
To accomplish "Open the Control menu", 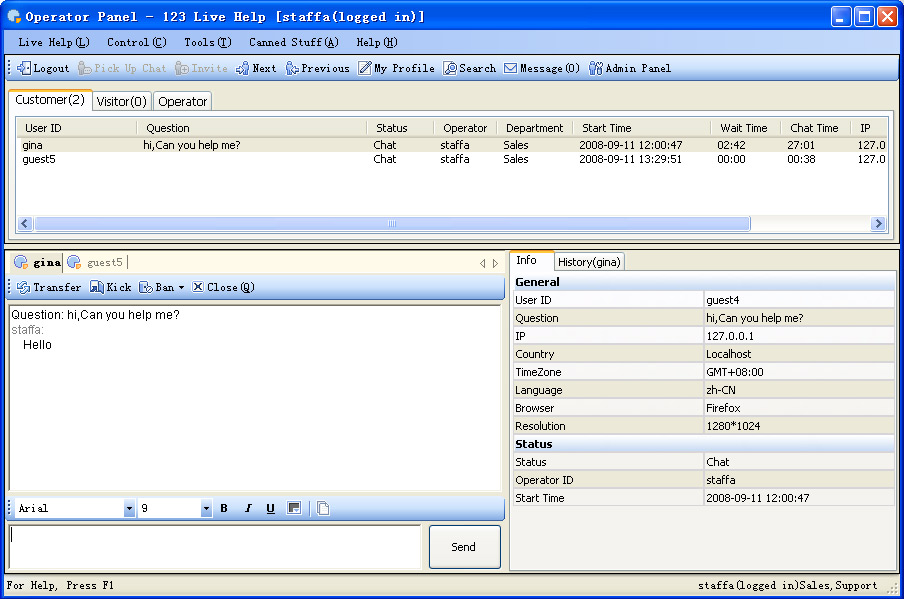I will pos(137,42).
